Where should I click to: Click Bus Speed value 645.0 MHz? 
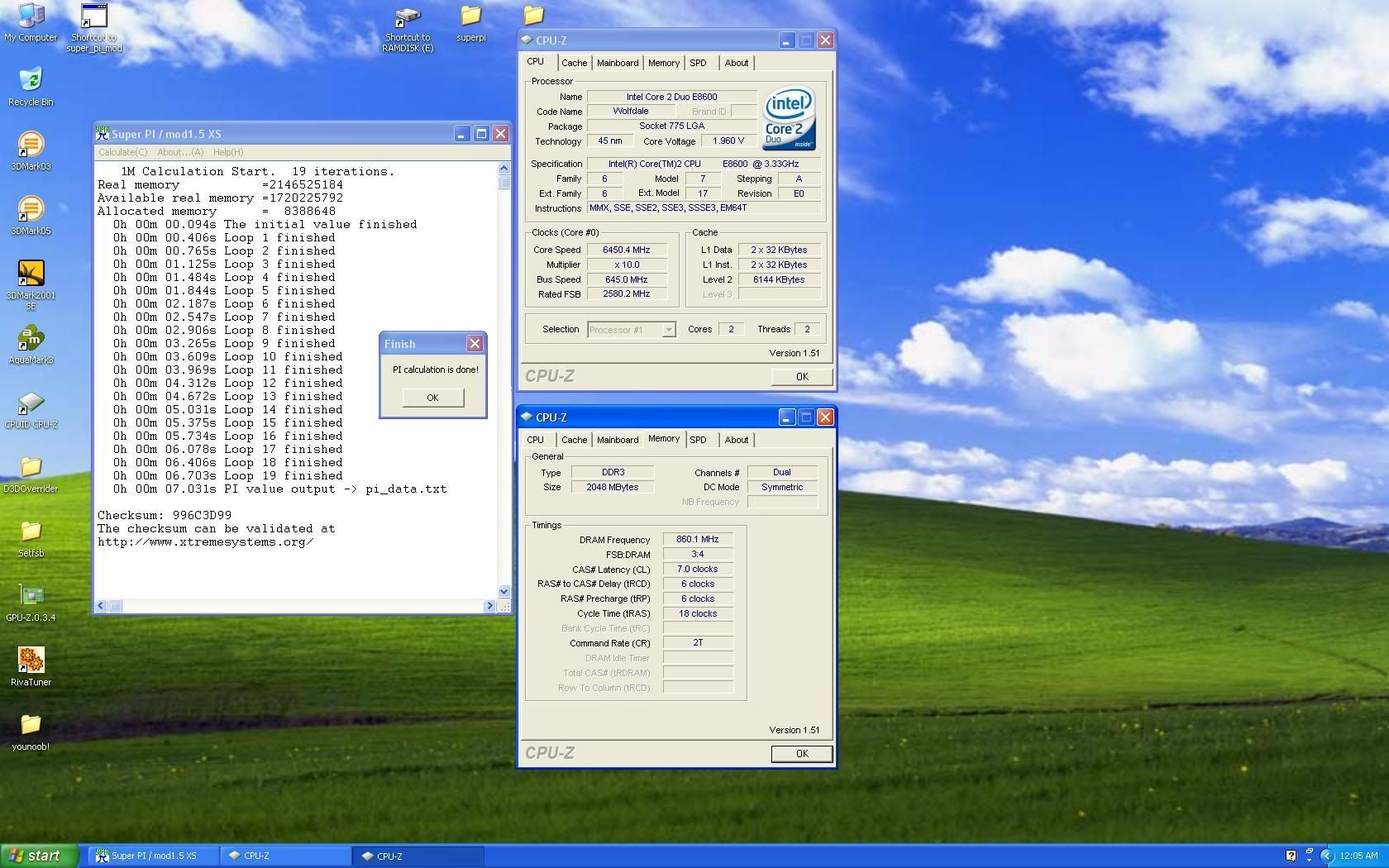click(x=626, y=279)
